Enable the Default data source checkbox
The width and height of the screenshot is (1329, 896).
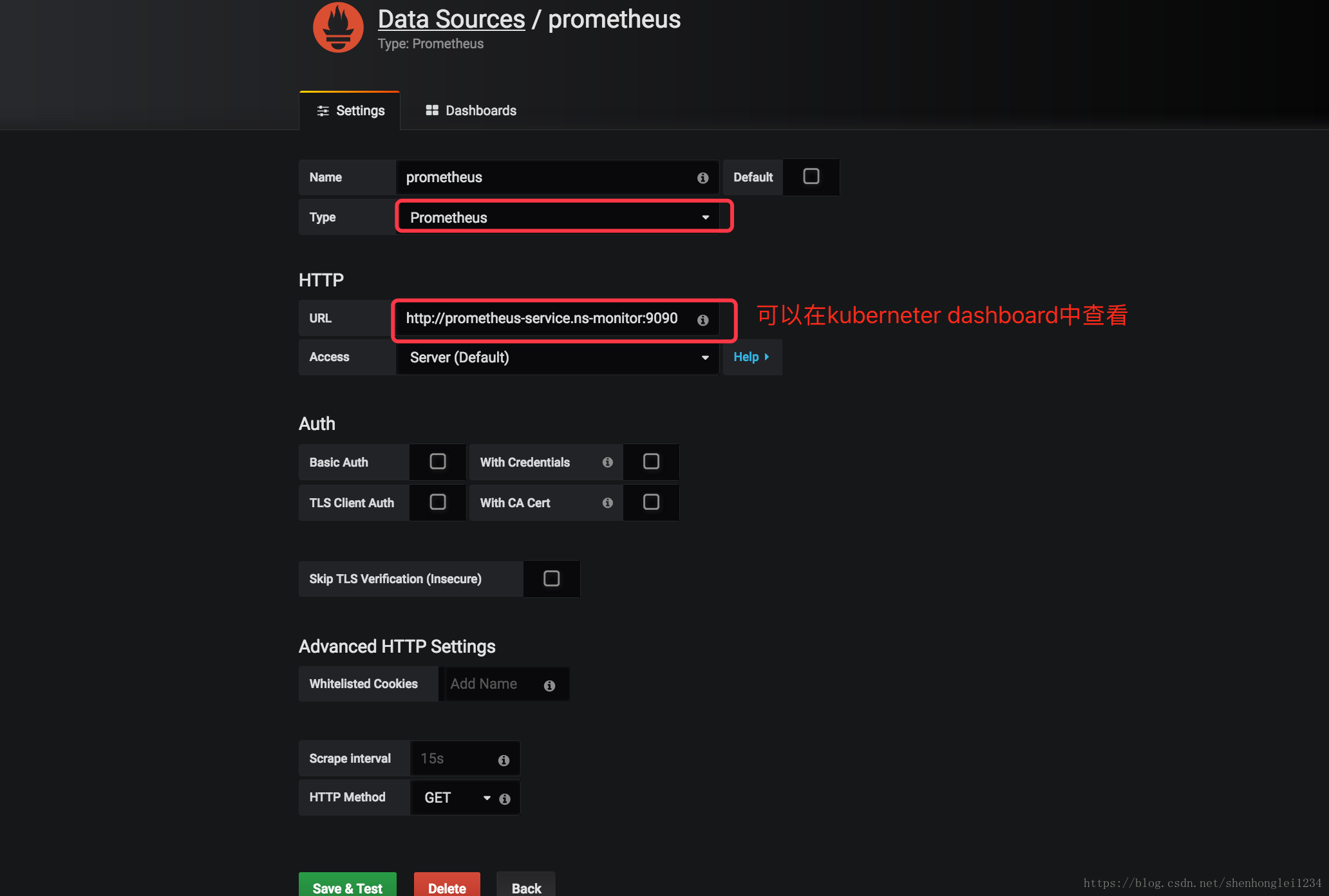tap(811, 176)
